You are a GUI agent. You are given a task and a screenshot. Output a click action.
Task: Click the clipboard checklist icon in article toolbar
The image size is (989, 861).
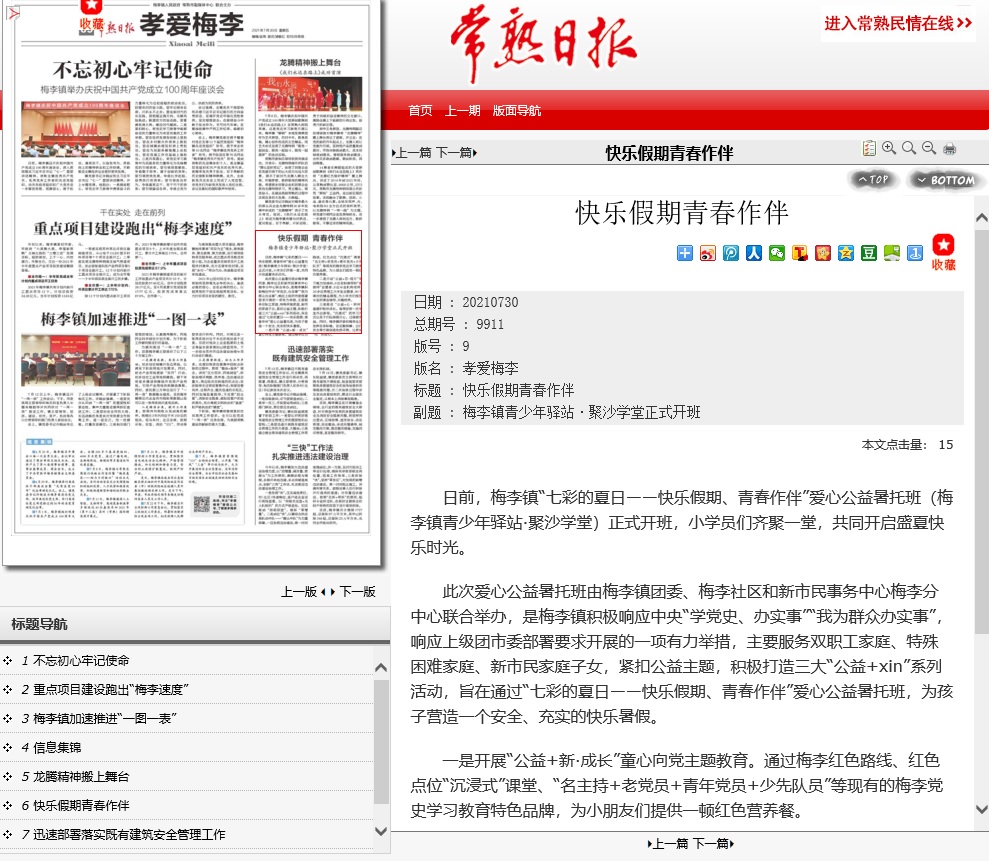click(x=869, y=148)
